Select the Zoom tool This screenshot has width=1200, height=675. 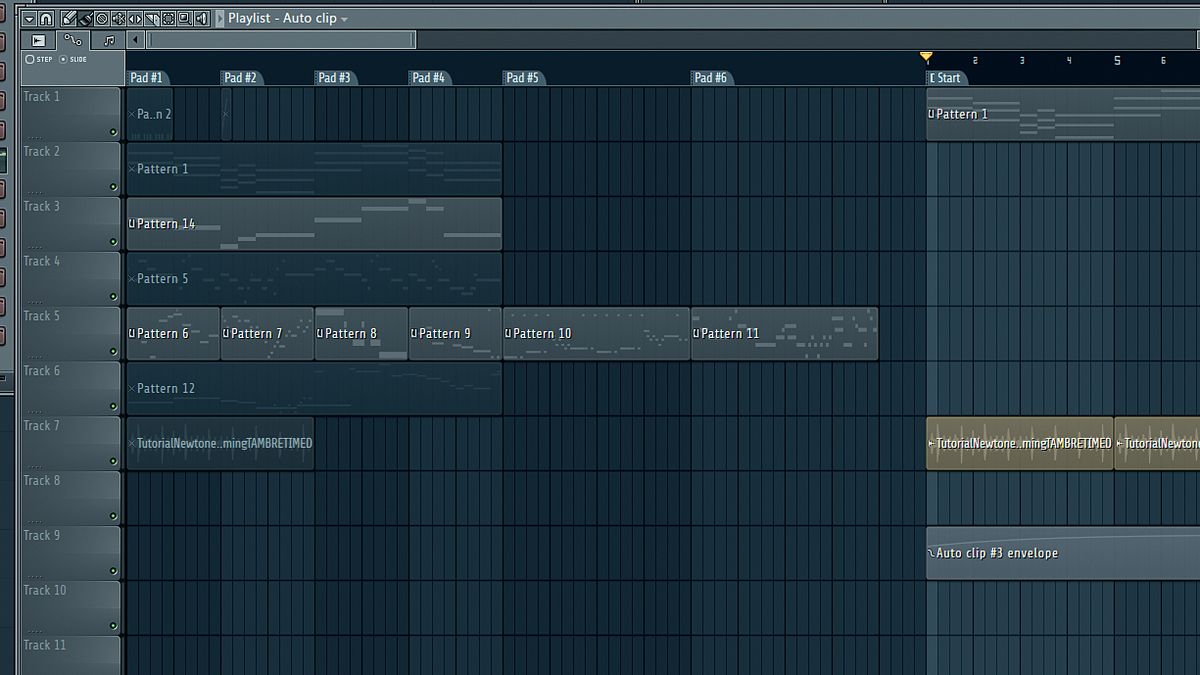coord(184,18)
